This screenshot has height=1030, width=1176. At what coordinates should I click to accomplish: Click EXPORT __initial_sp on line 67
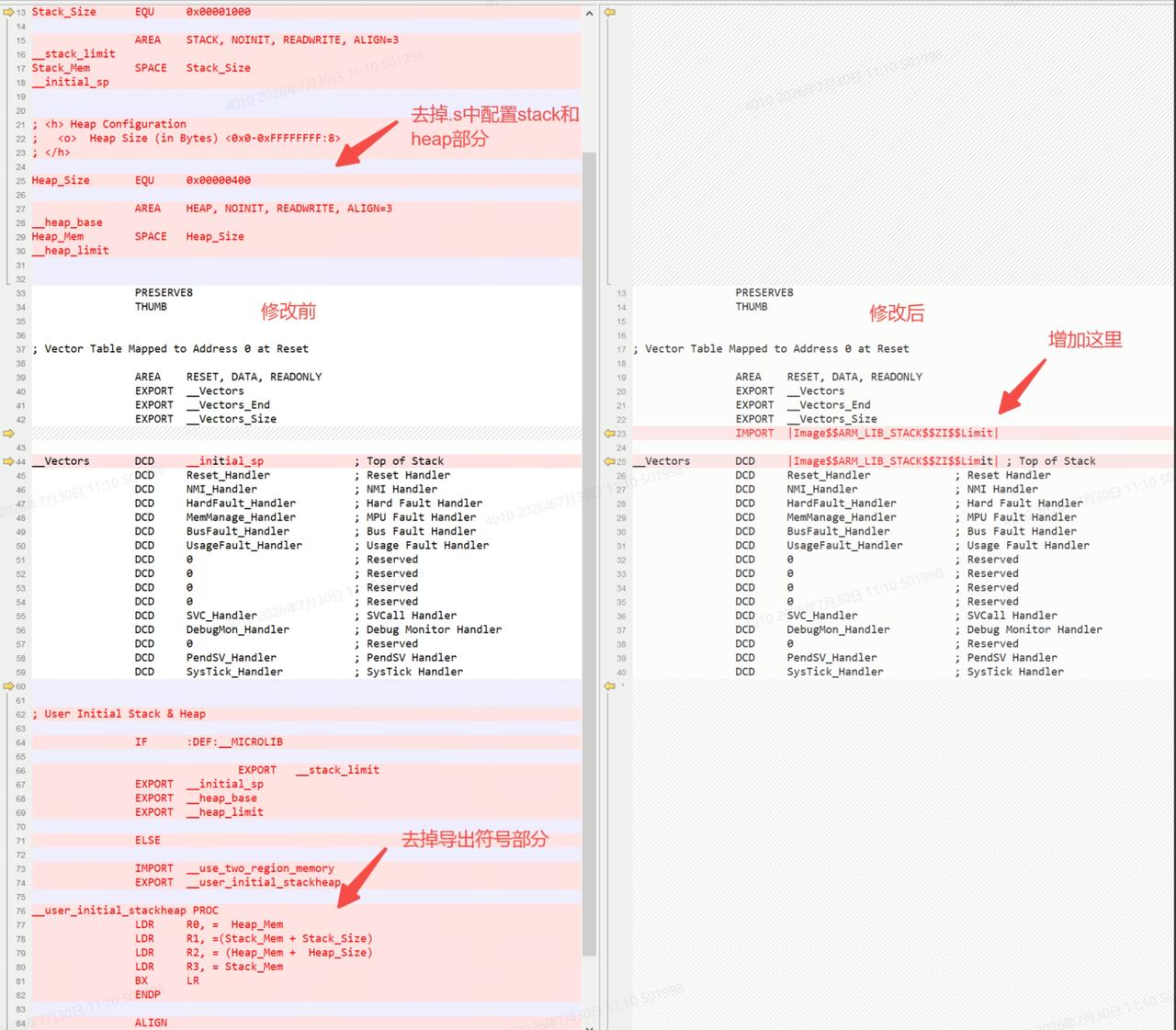[198, 784]
